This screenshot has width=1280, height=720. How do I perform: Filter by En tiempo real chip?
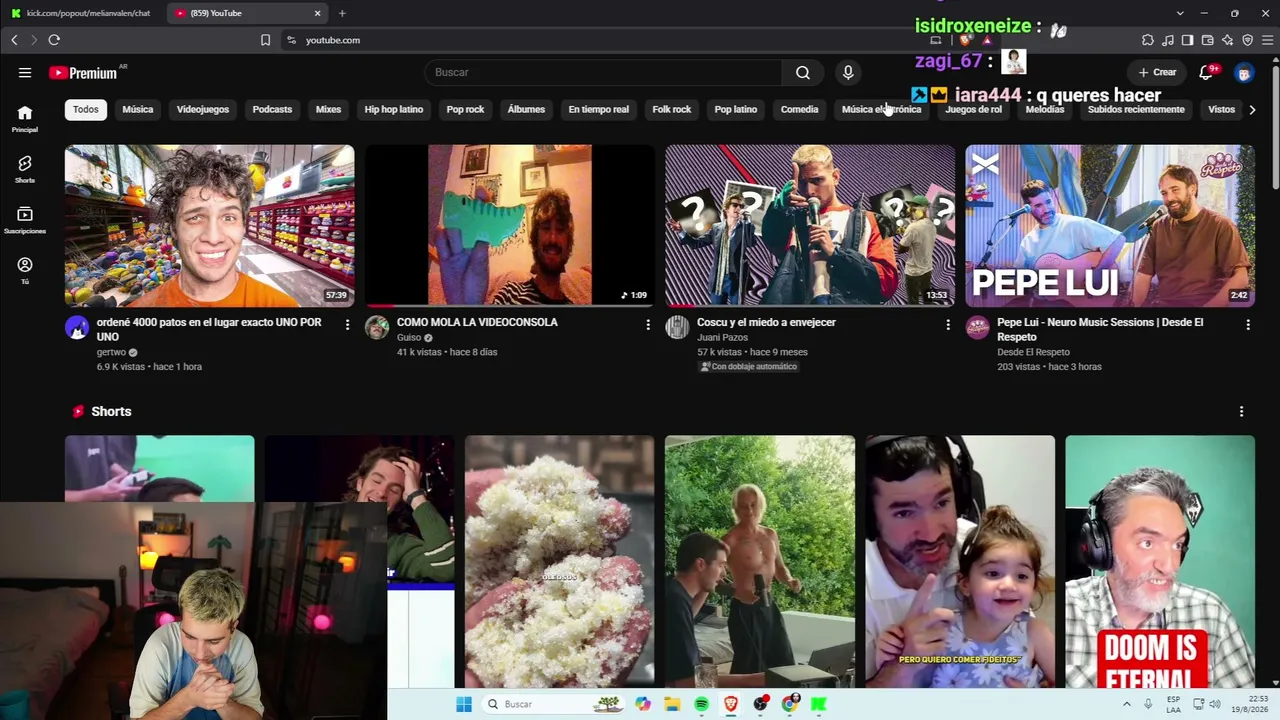(x=599, y=110)
